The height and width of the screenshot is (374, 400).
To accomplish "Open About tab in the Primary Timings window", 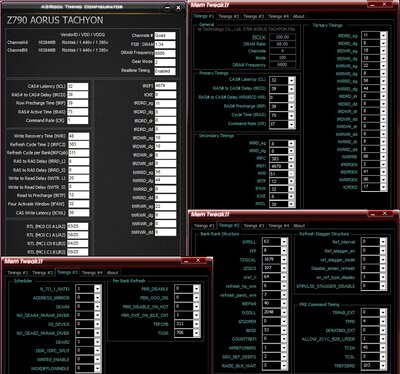I will [298, 16].
